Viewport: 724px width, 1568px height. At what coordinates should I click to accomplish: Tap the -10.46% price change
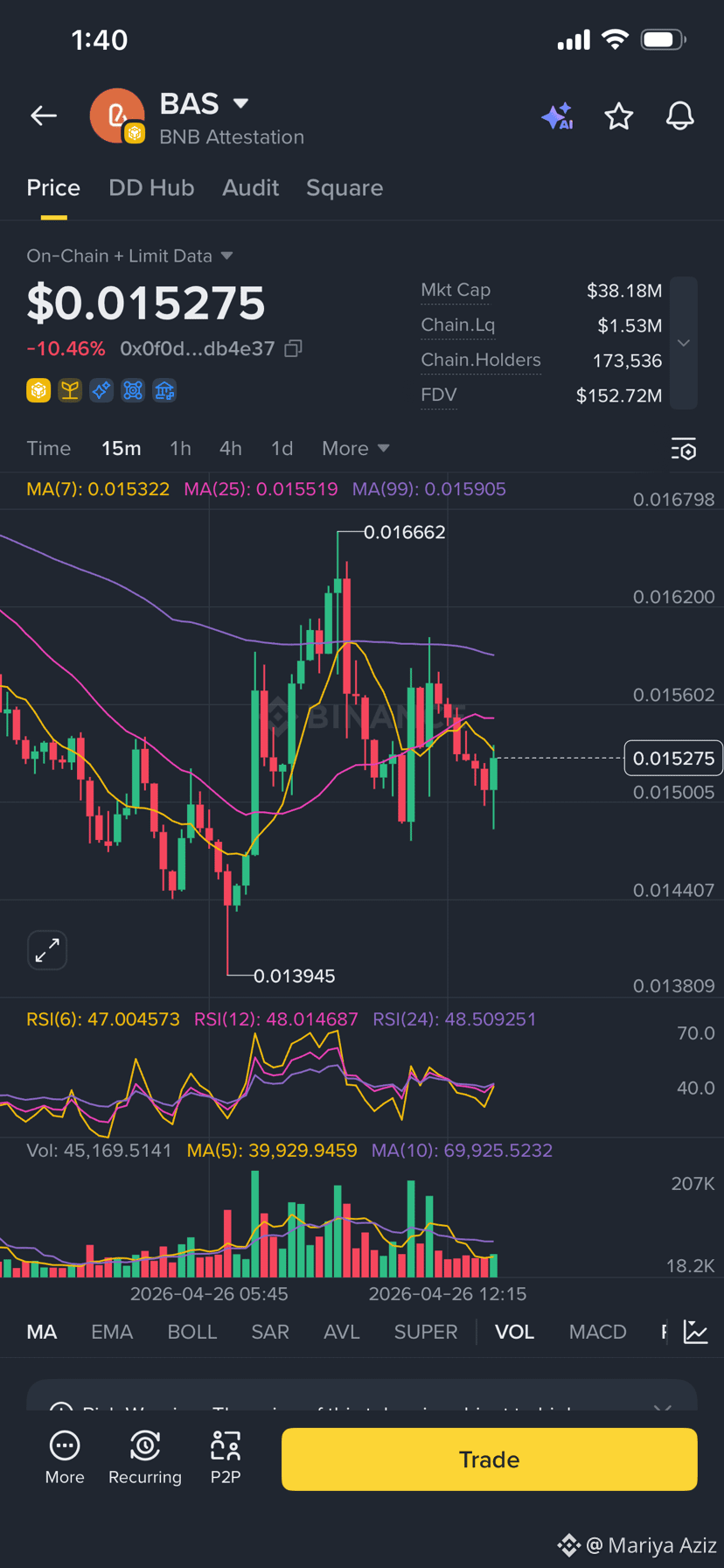pos(66,348)
